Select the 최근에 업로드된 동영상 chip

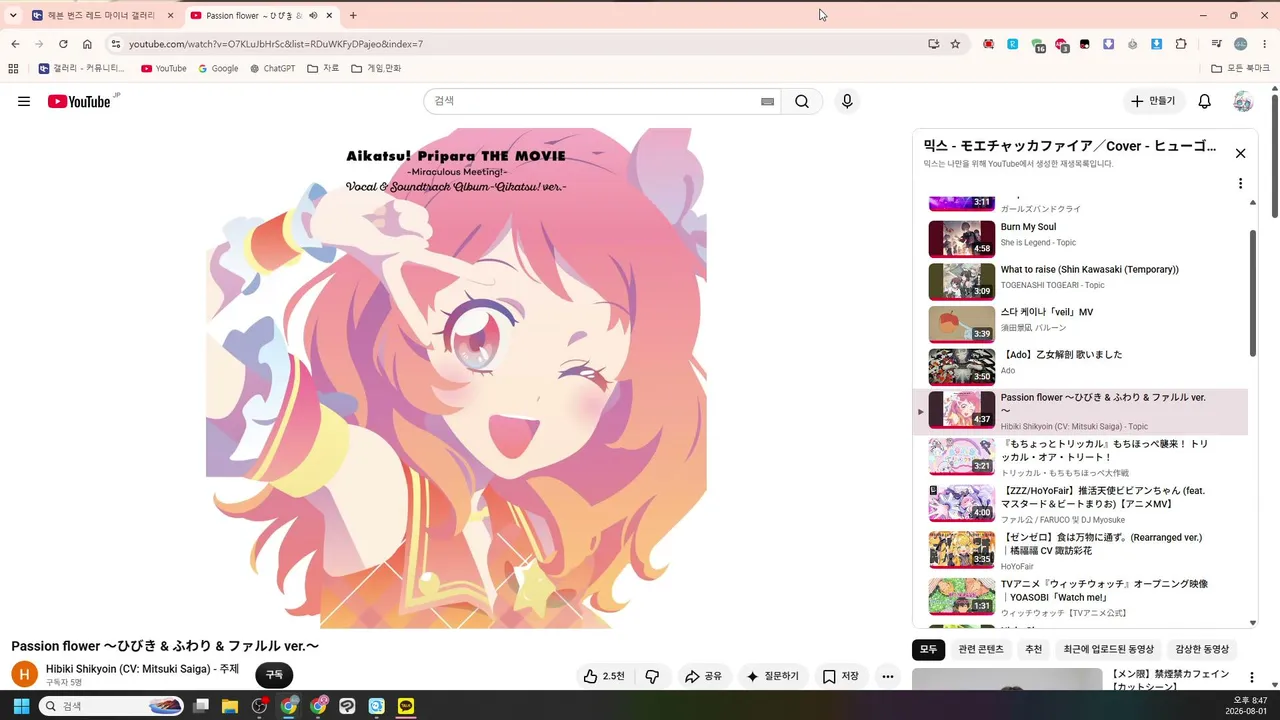(1109, 650)
